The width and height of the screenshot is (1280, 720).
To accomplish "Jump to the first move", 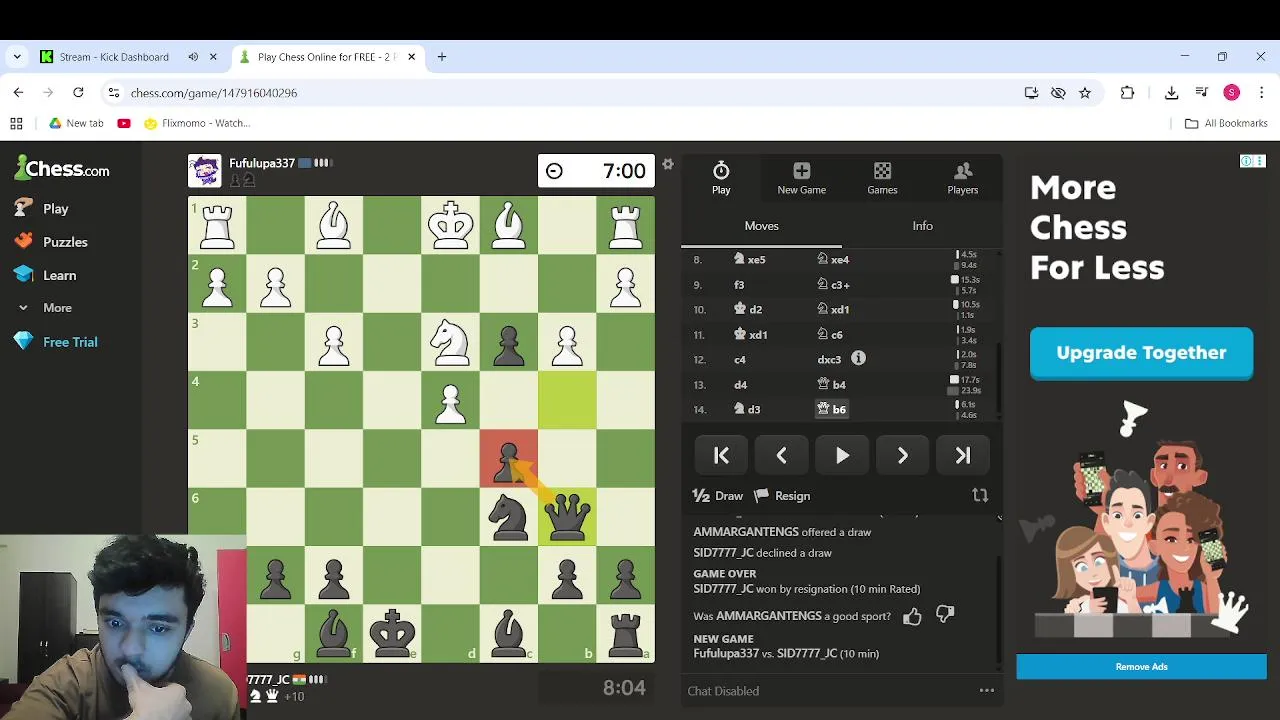I will (x=721, y=455).
